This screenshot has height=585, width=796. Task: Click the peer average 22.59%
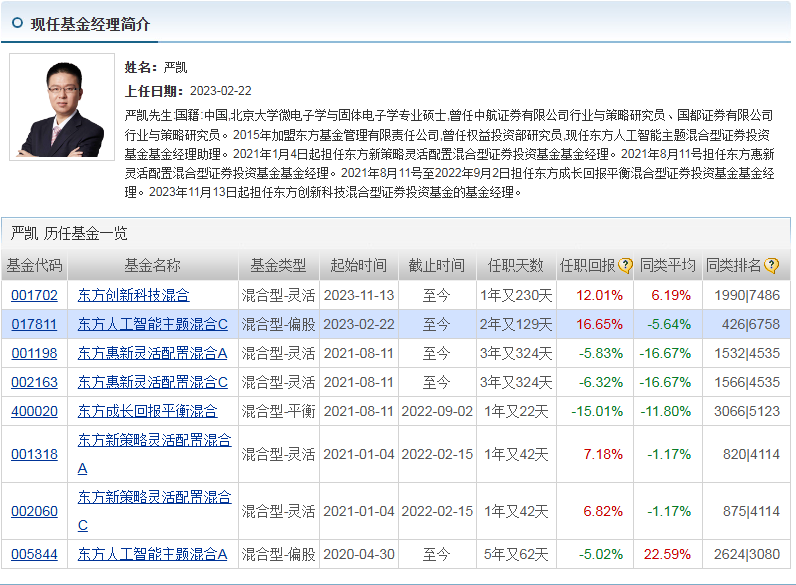pos(667,554)
